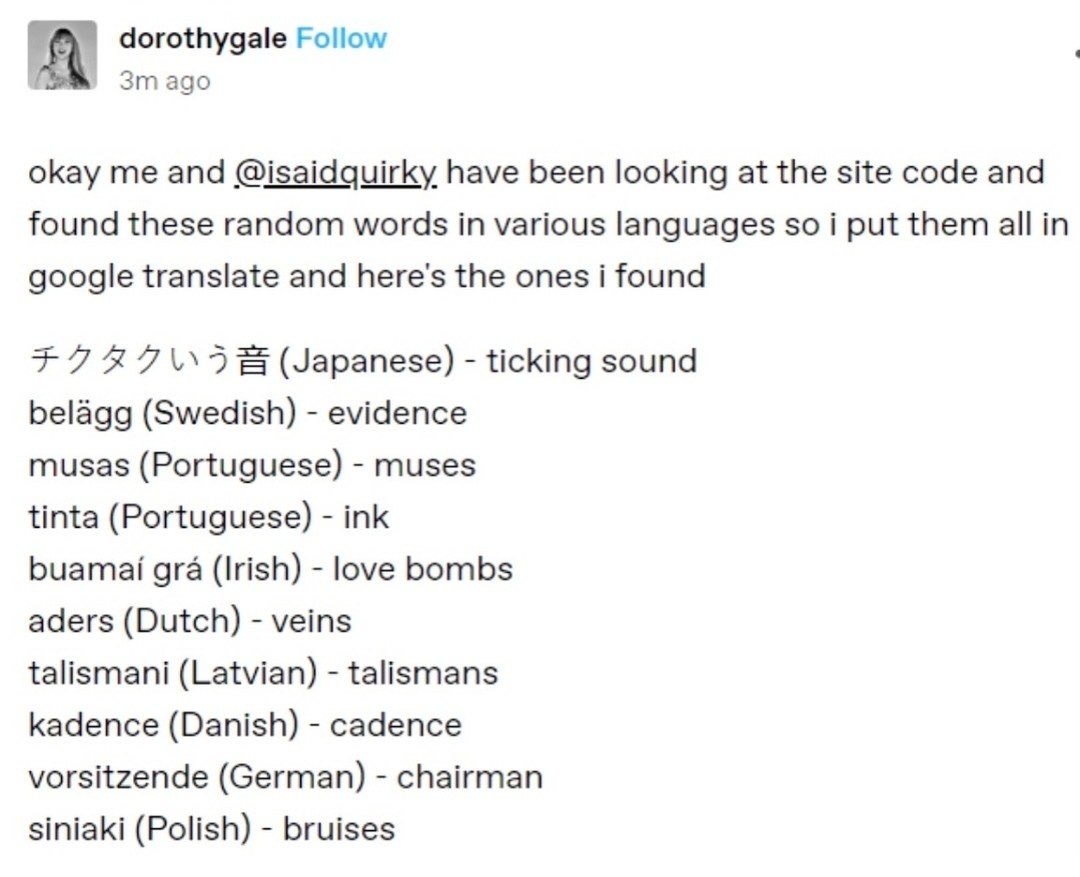Screen dimensions: 1080x877
Task: Open the @isaidquirky mention
Action: coord(335,173)
